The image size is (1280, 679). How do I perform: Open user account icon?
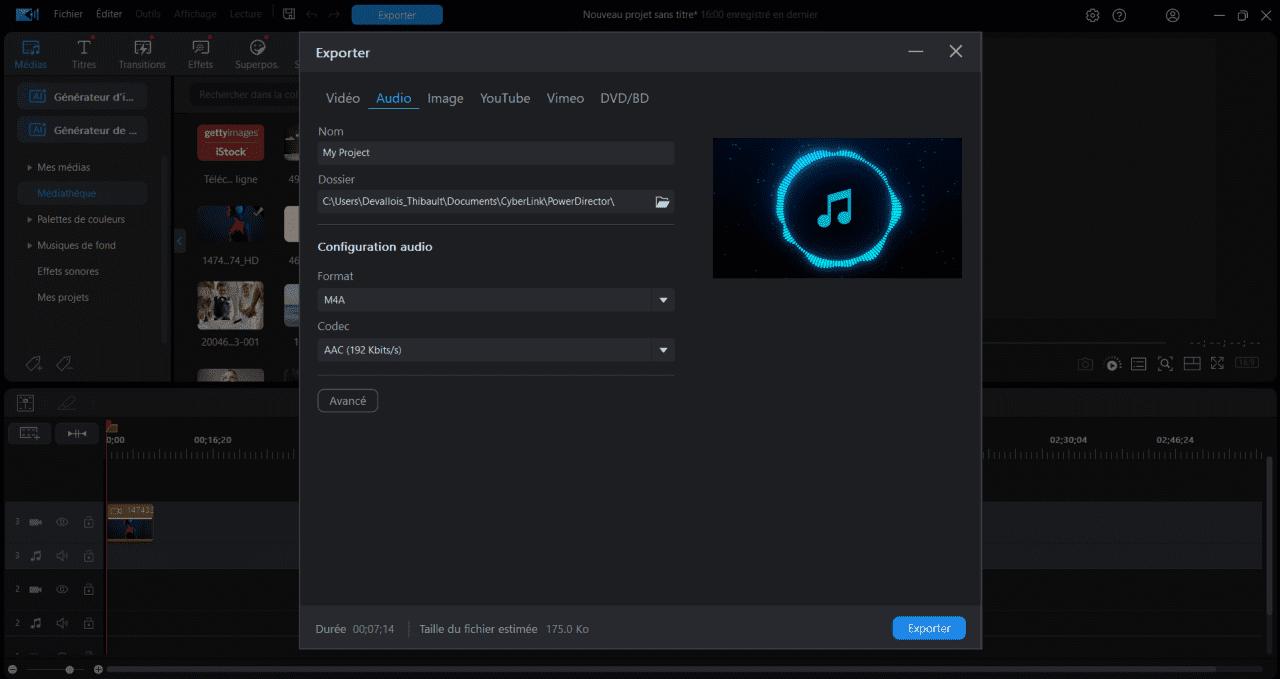tap(1173, 15)
